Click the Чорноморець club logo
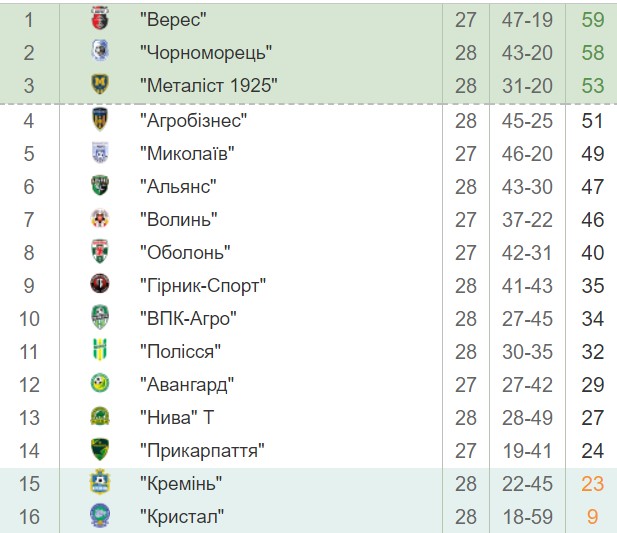The height and width of the screenshot is (533, 617). pyautogui.click(x=99, y=52)
